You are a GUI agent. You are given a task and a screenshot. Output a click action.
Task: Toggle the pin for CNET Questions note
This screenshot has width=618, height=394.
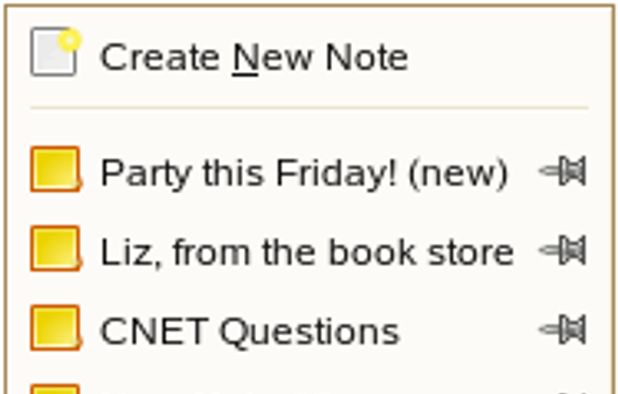coord(563,329)
